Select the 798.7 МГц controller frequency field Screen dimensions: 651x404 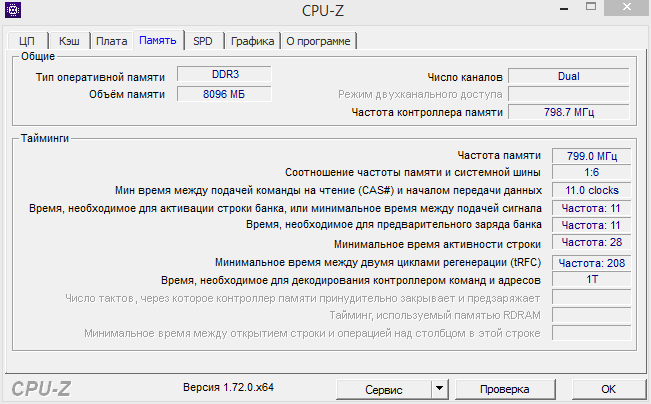pos(569,112)
